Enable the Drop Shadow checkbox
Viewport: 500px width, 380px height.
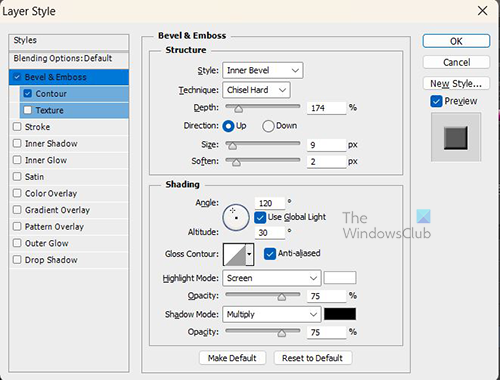pyautogui.click(x=17, y=259)
